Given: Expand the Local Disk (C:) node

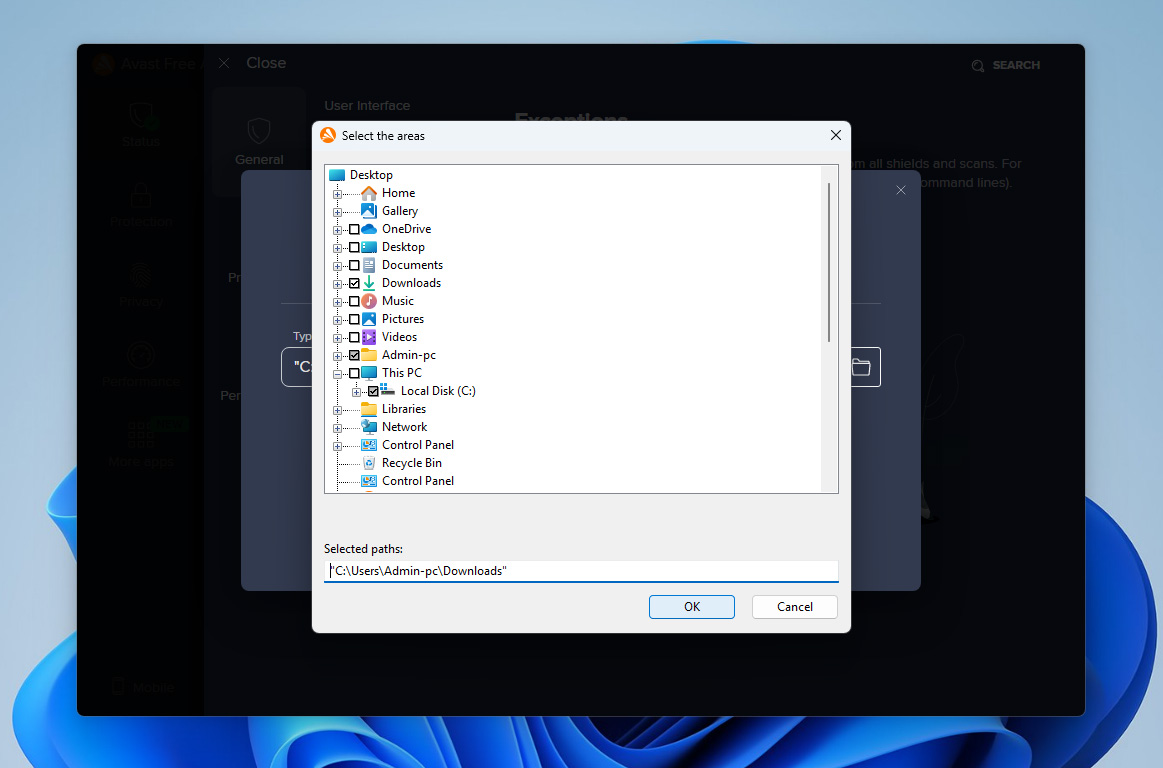Looking at the screenshot, I should click(356, 392).
